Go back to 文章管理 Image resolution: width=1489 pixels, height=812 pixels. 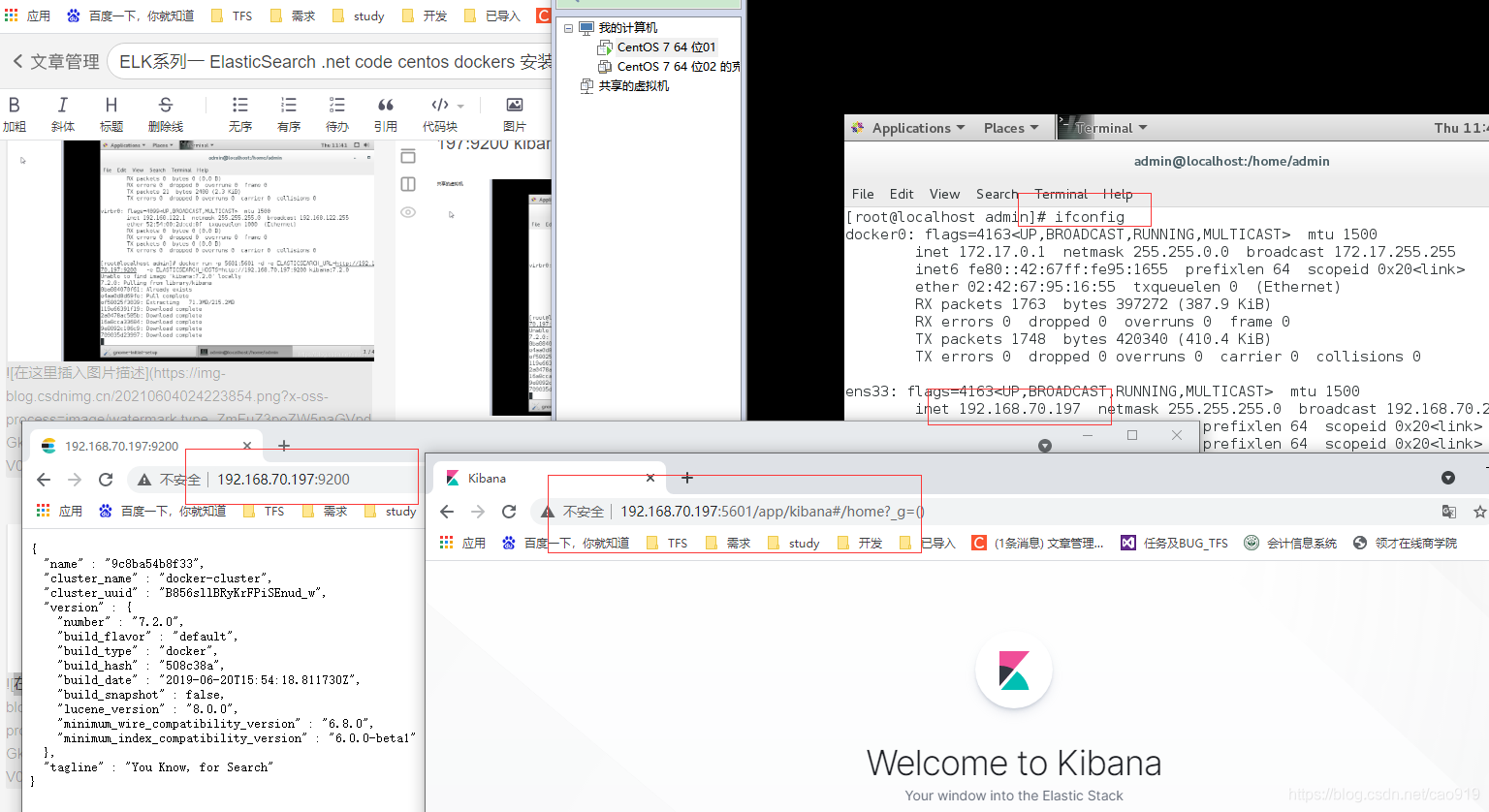56,61
